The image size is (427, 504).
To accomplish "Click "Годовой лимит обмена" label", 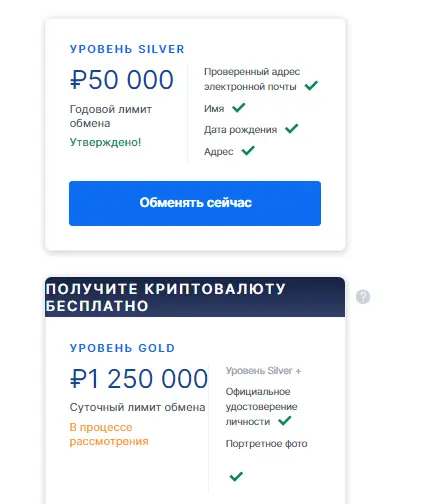I will [x=111, y=116].
